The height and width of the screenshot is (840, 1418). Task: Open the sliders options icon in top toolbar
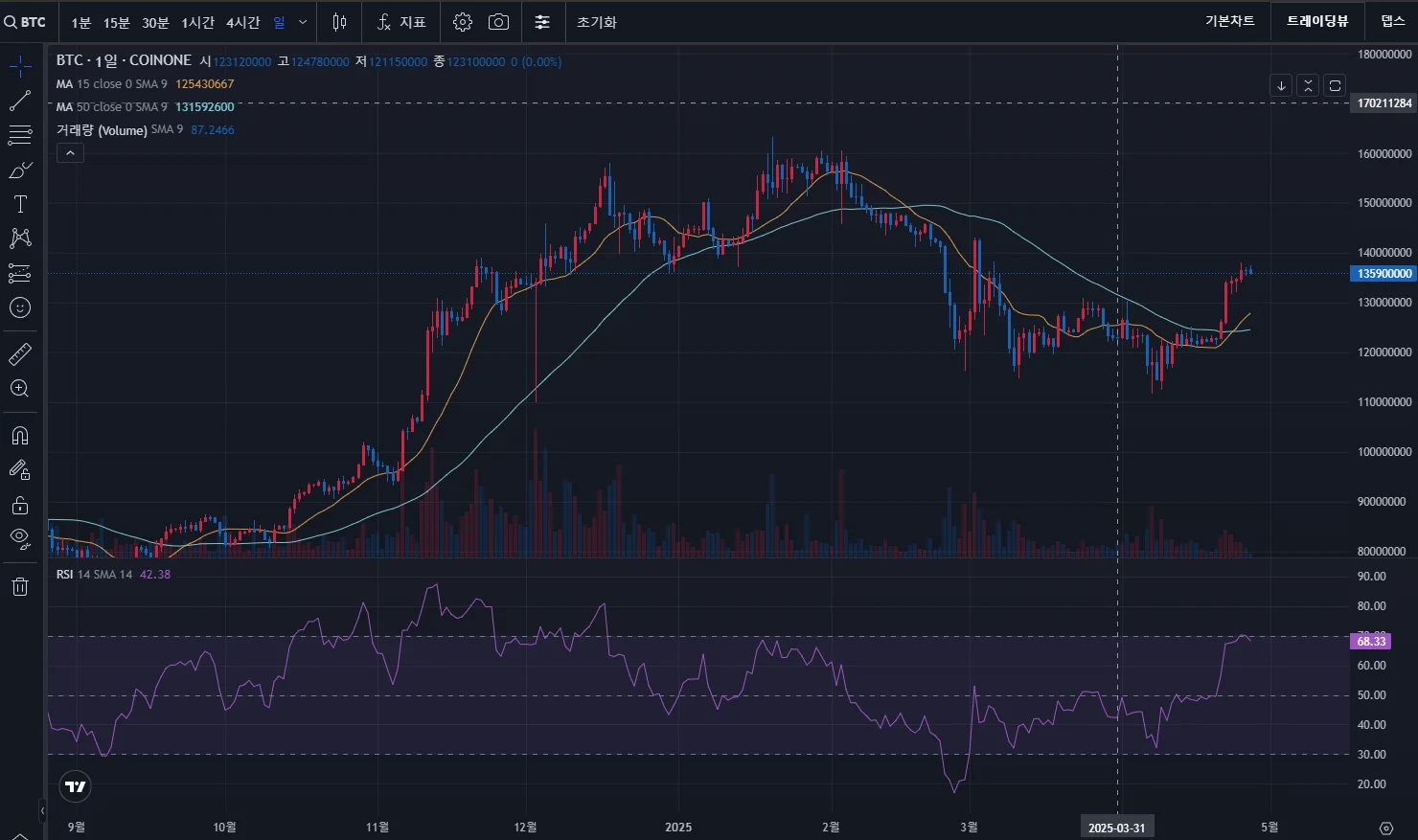point(542,22)
